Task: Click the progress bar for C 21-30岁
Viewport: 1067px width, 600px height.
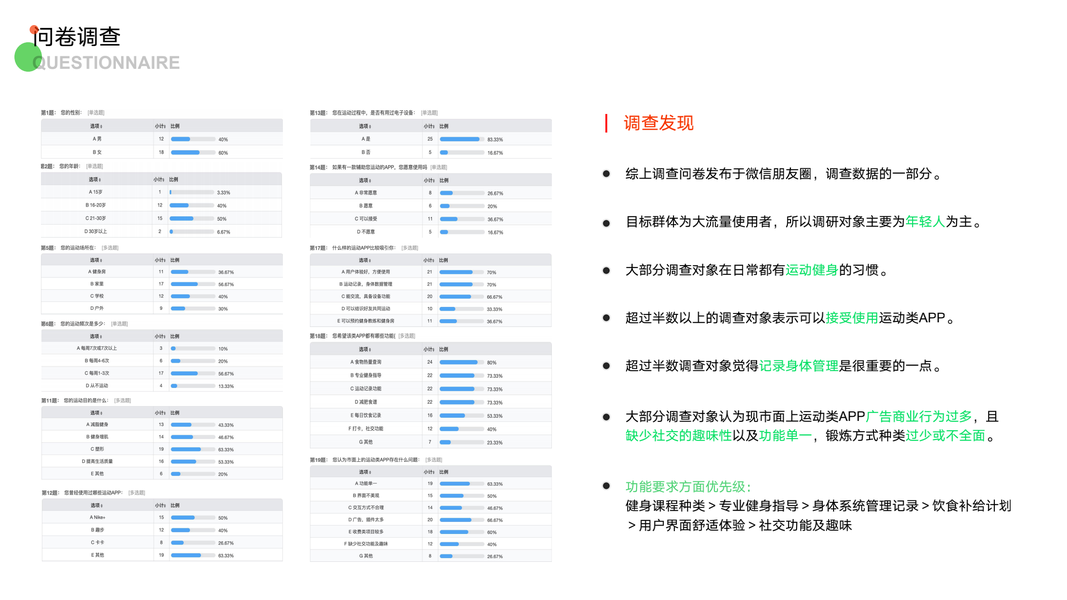Action: (x=193, y=218)
